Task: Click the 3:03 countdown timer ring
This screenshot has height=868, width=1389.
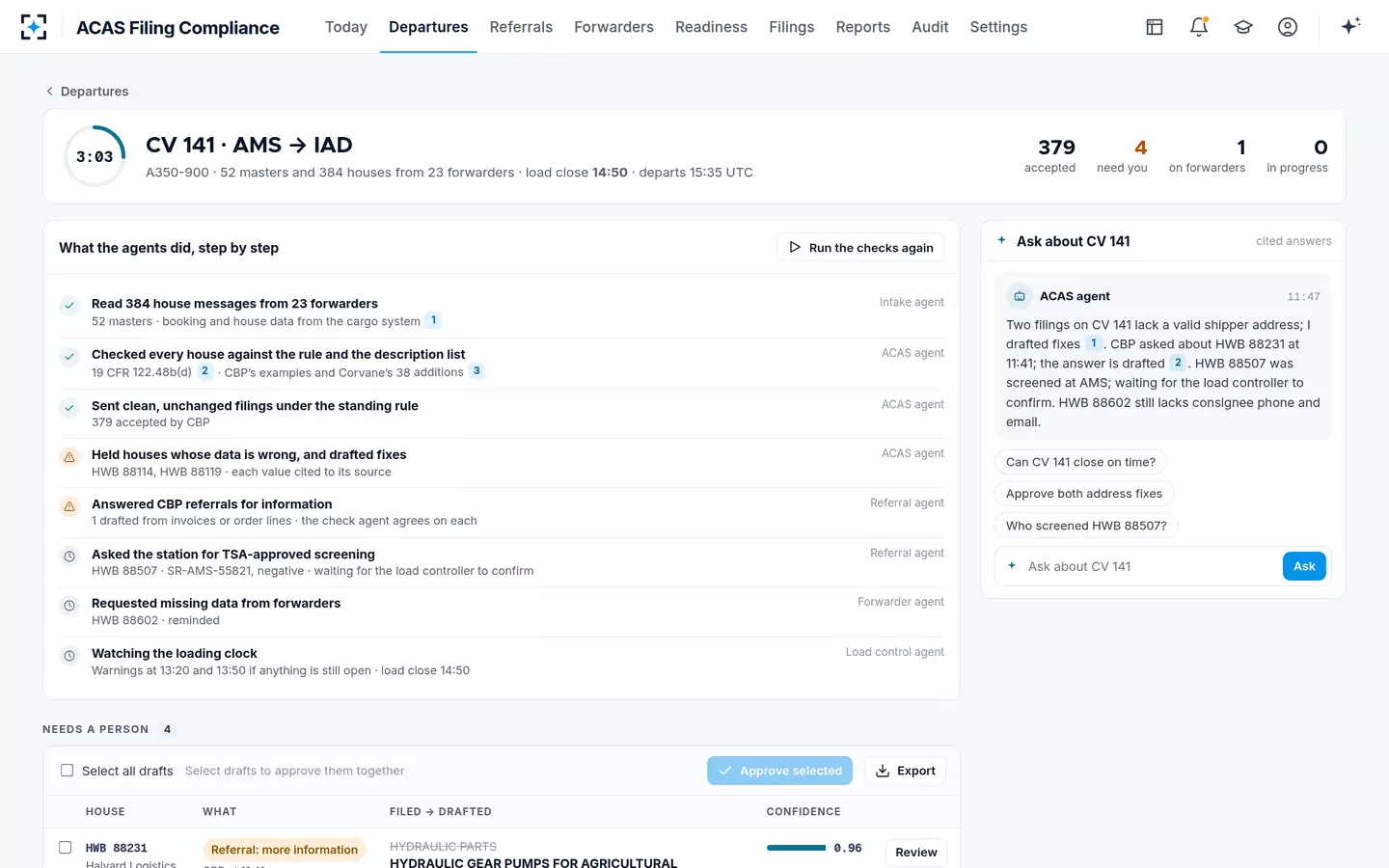Action: point(95,156)
